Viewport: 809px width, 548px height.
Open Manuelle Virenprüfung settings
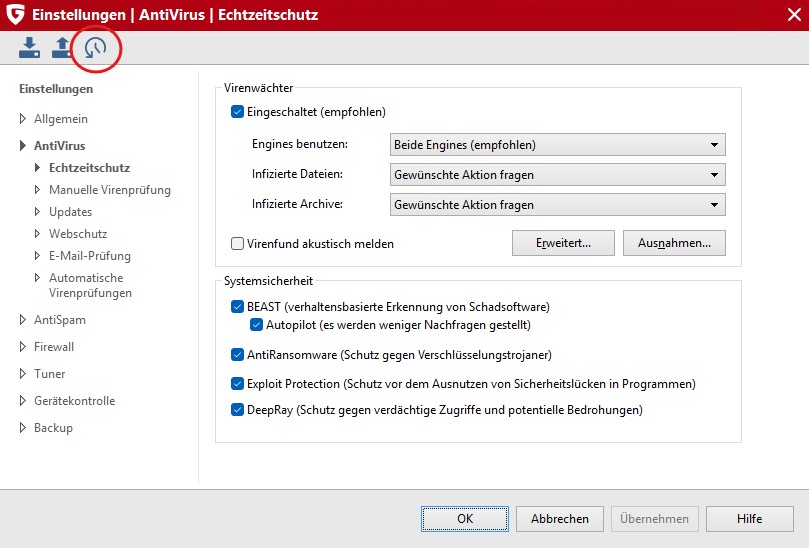[x=110, y=190]
